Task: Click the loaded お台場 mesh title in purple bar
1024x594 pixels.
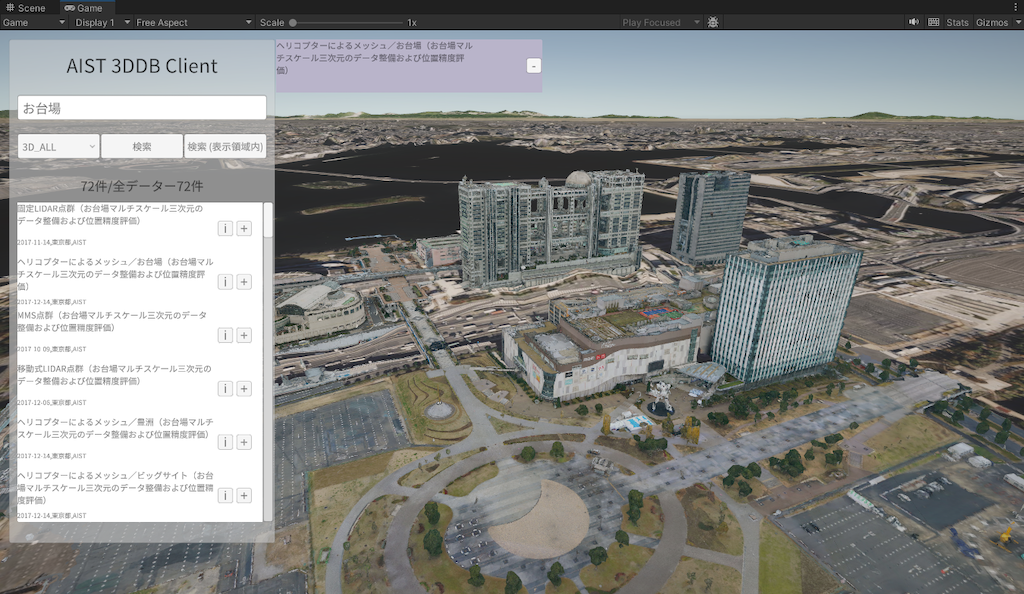Action: [374, 57]
